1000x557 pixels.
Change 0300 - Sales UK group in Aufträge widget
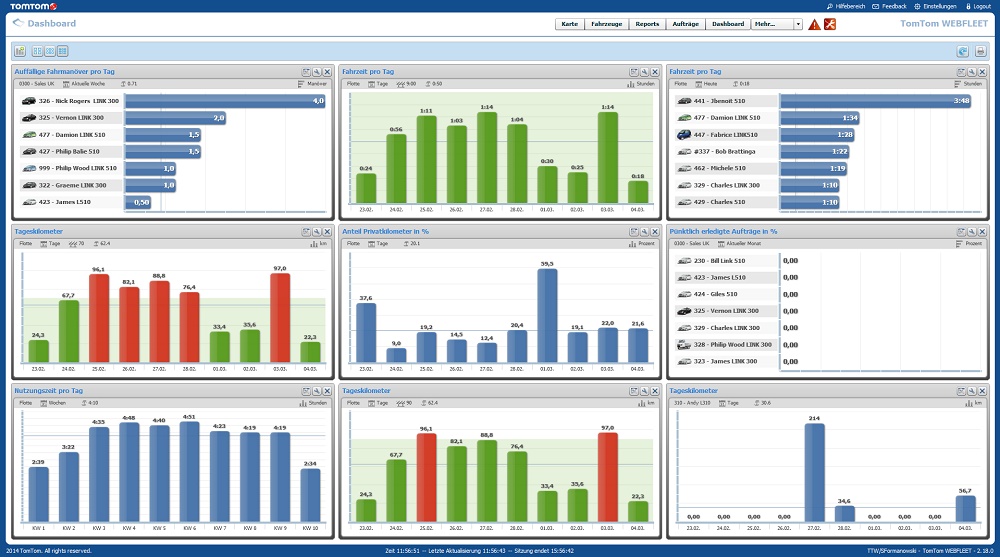click(692, 244)
